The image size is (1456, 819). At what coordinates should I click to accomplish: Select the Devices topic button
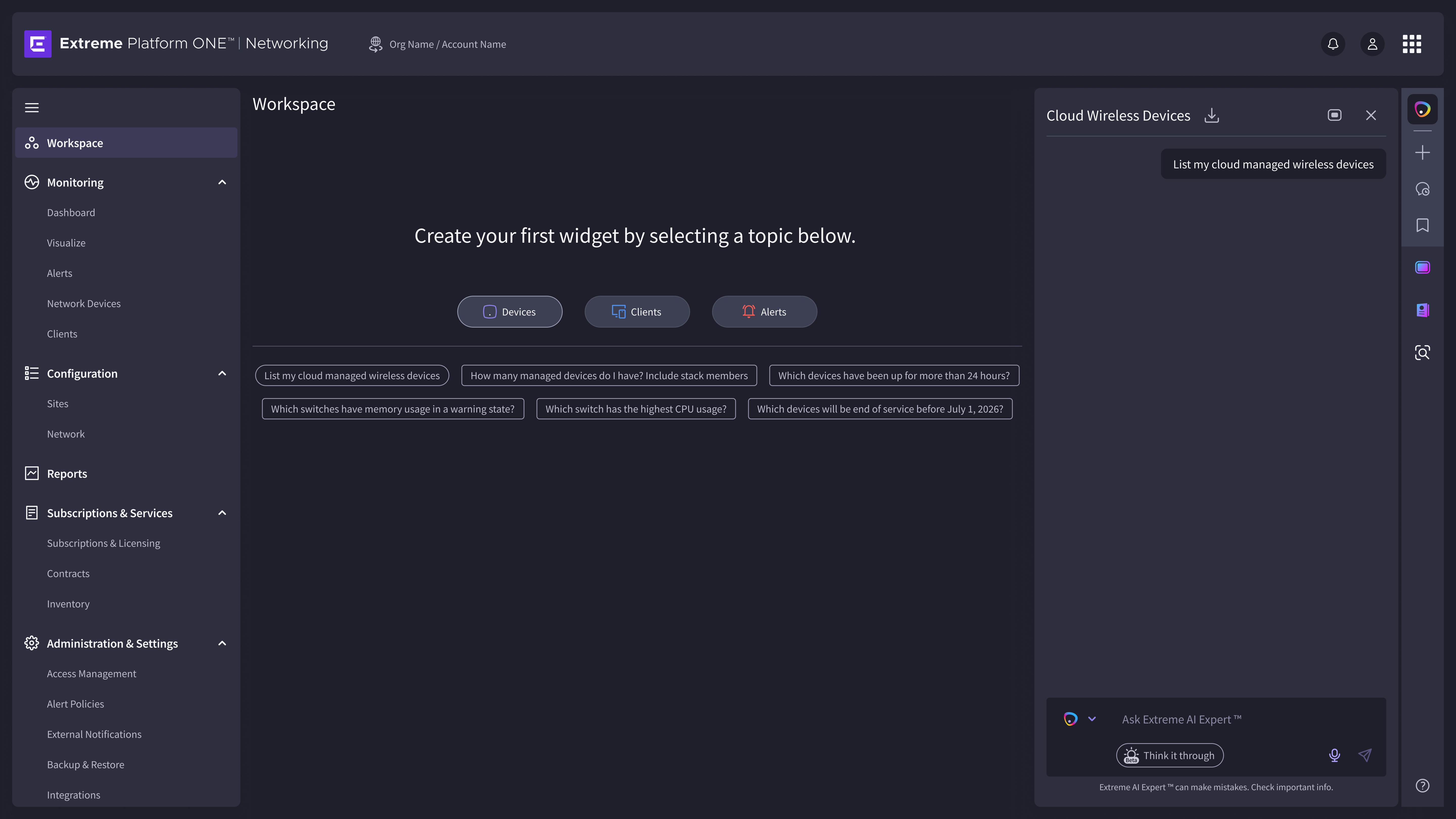(x=509, y=311)
